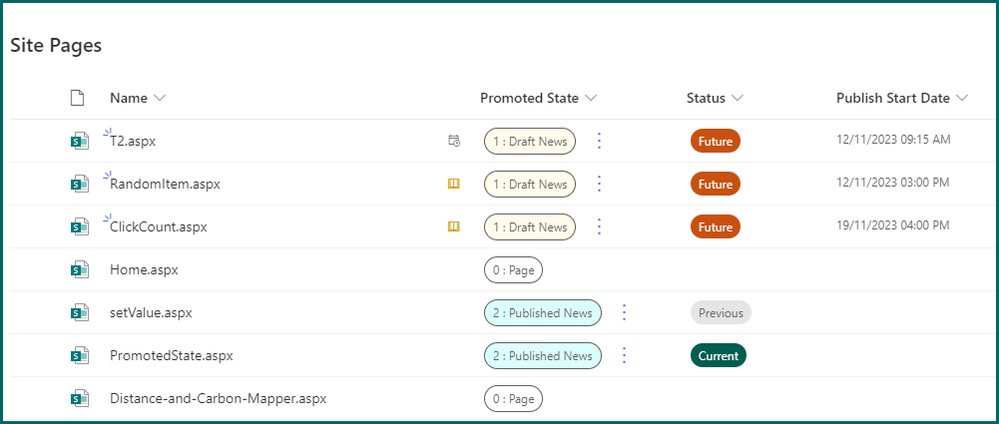This screenshot has height=424, width=999.
Task: Click the page file icon next to Home.aspx
Action: pos(80,270)
